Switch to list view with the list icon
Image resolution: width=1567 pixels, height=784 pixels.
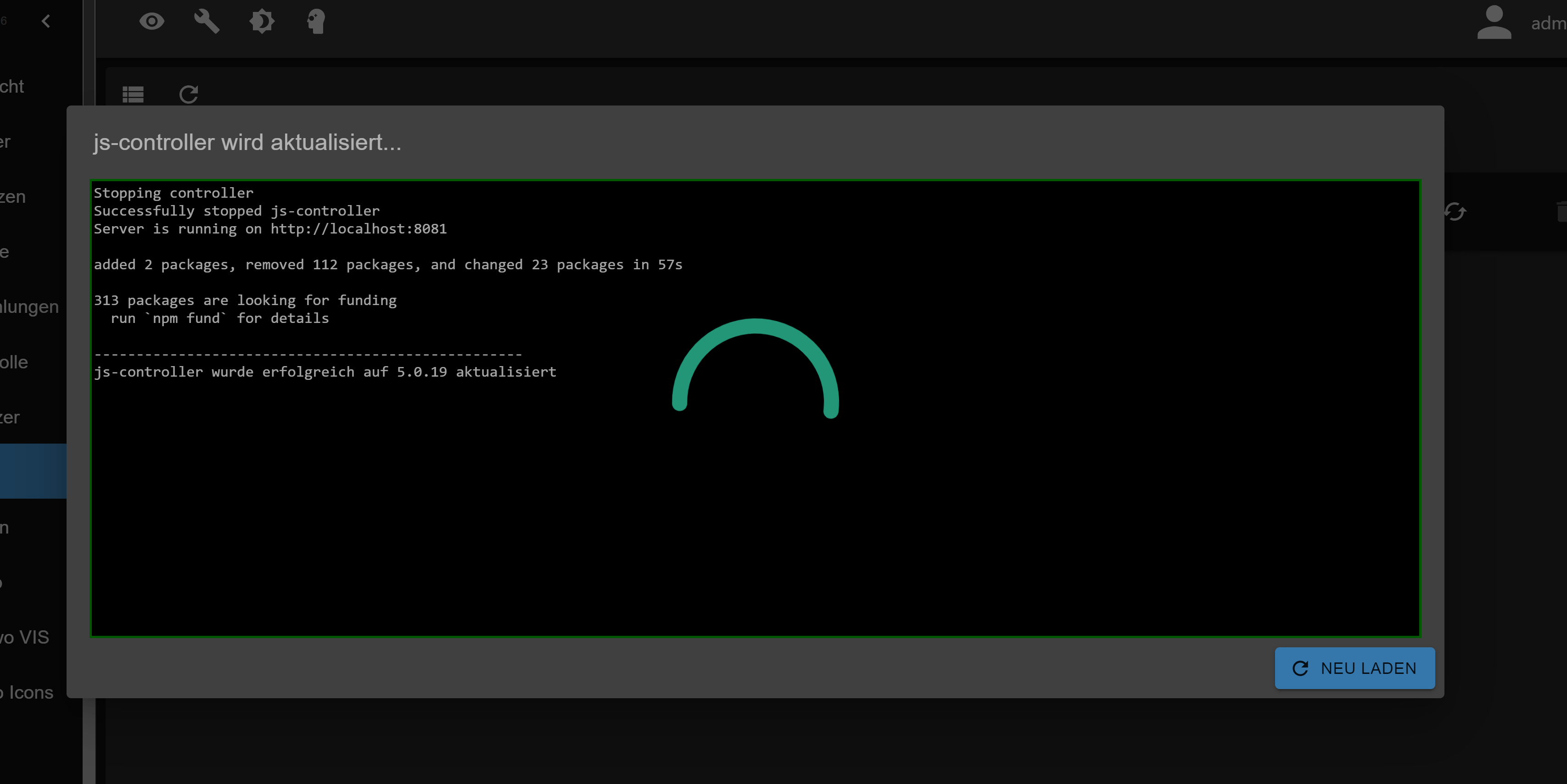pos(132,95)
